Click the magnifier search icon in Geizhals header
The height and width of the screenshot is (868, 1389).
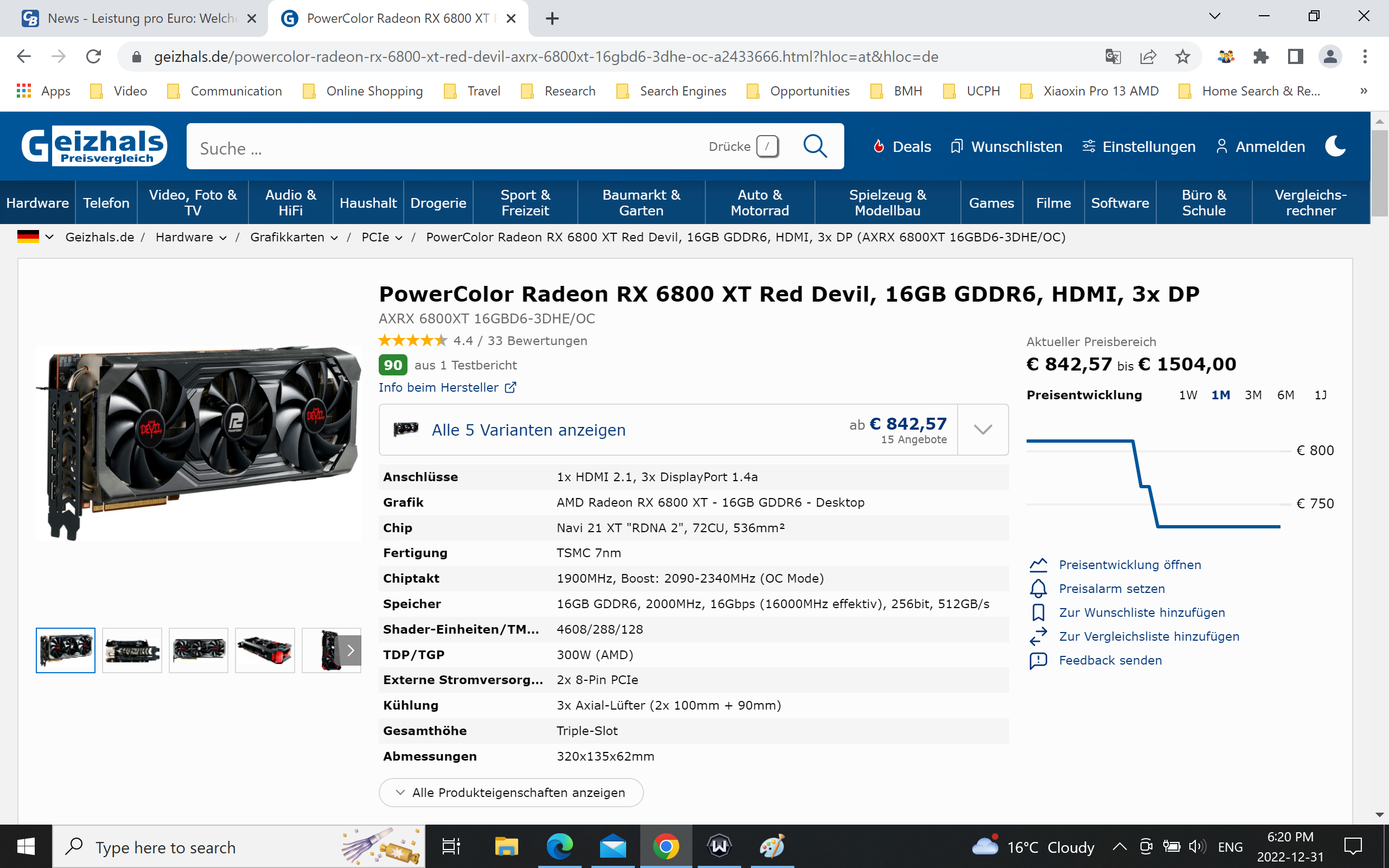pos(814,146)
